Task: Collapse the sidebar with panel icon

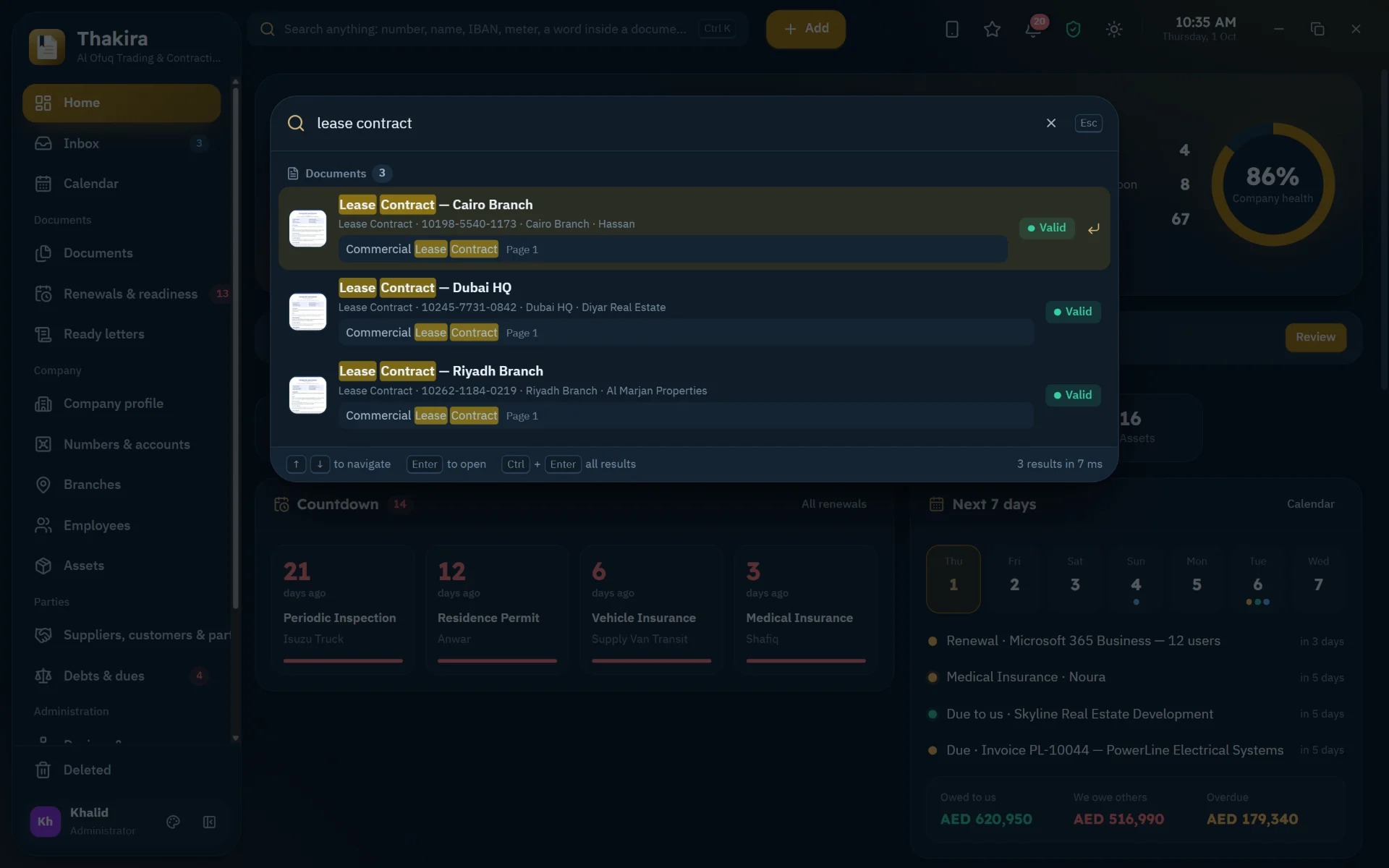Action: pos(210,822)
